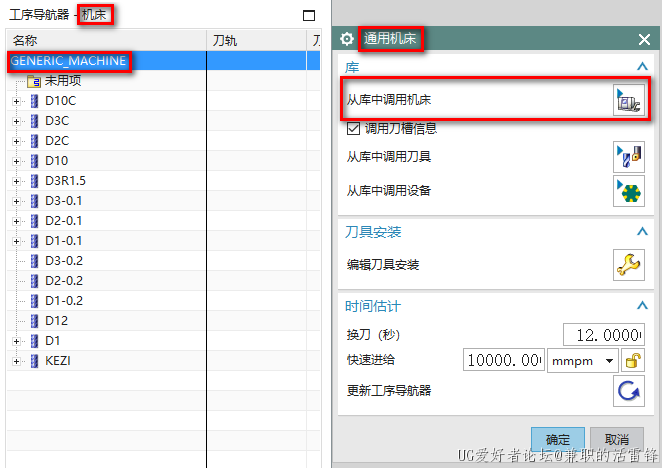Screen dimensions: 662x468
Task: Expand the D10C tool node
Action: pos(16,101)
